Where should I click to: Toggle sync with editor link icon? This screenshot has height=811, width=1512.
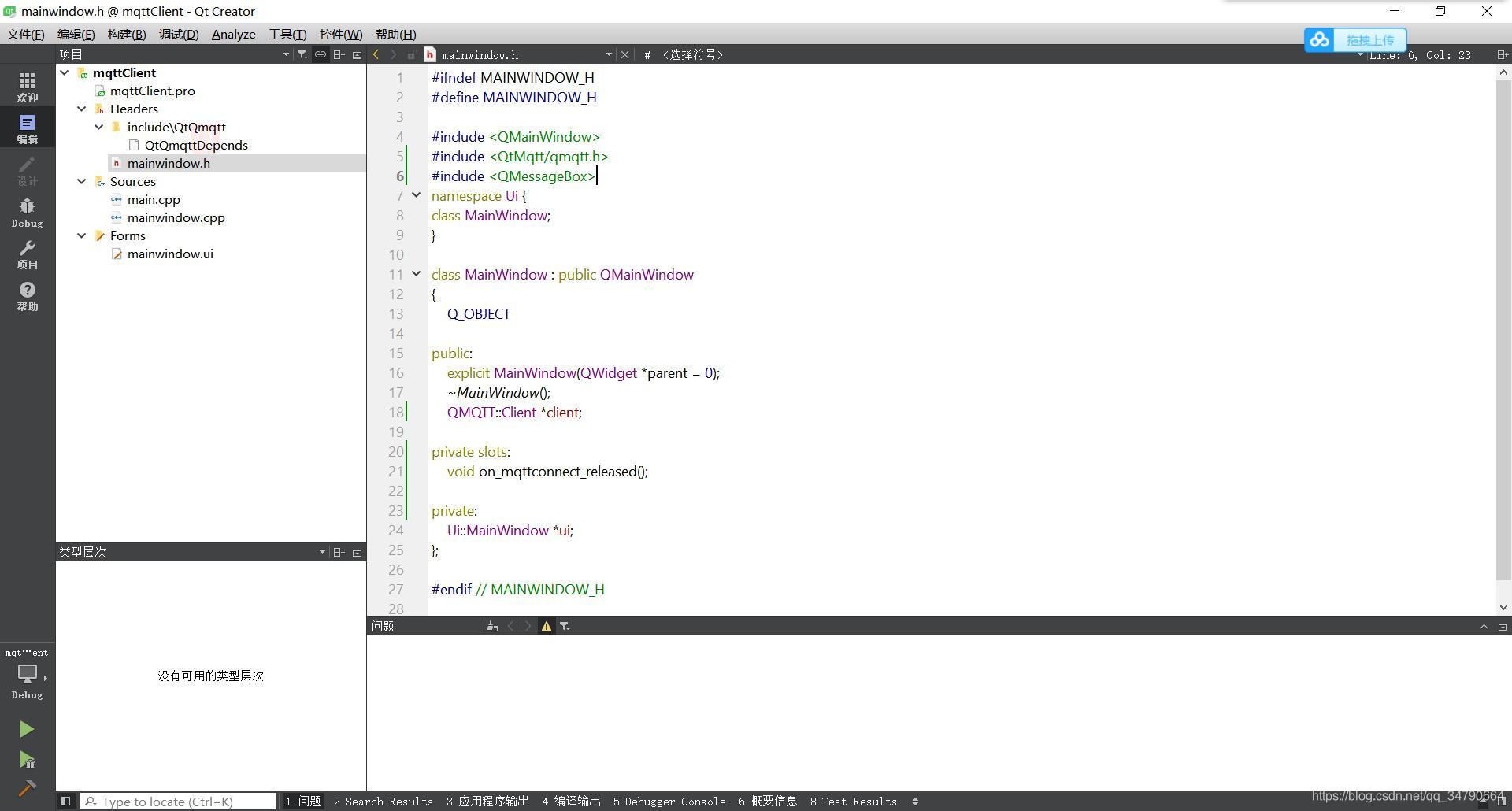click(321, 54)
